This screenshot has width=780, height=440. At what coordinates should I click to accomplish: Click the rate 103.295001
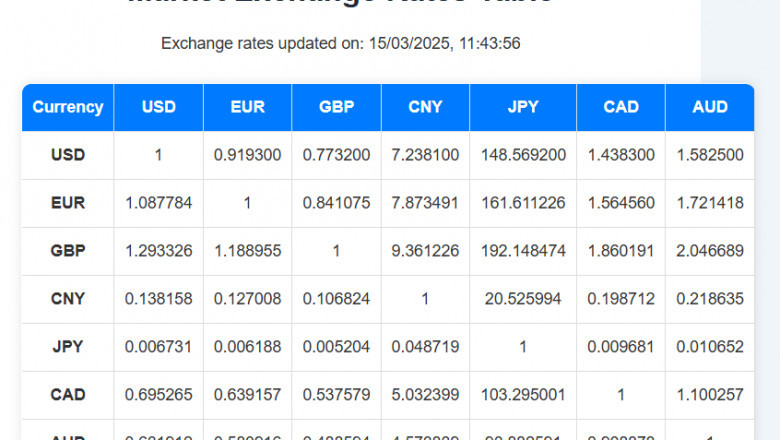pyautogui.click(x=523, y=395)
